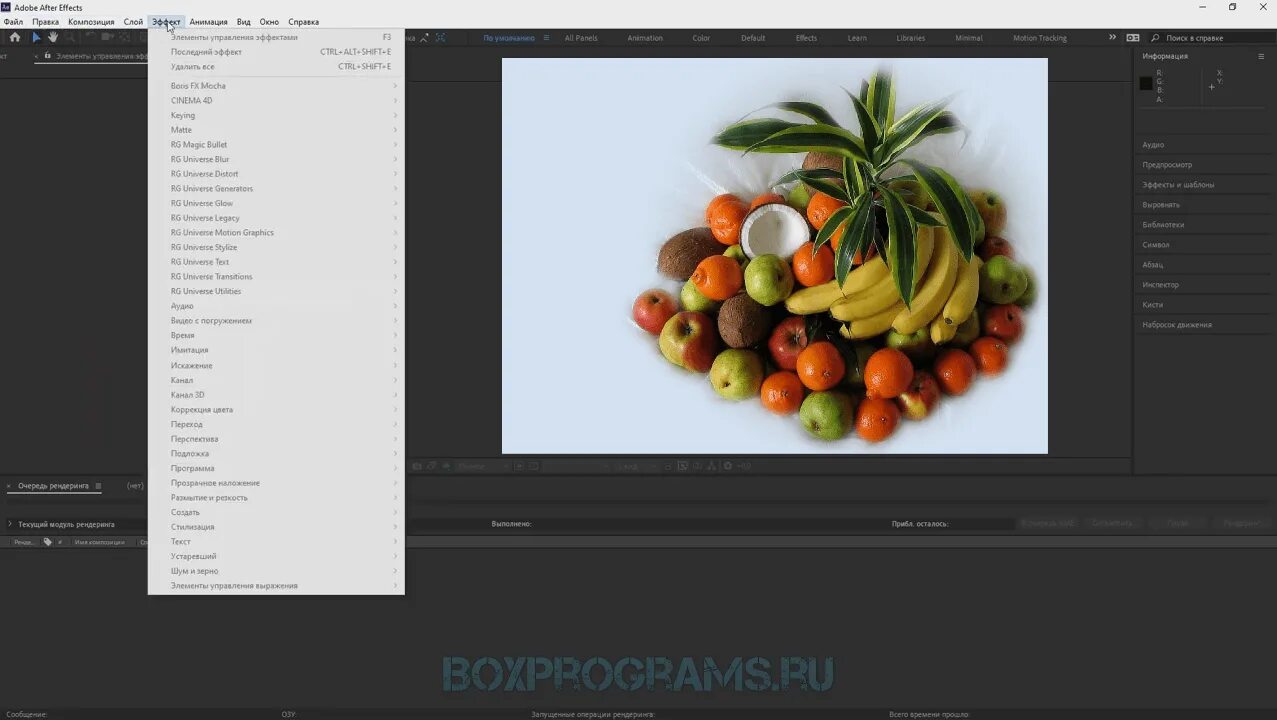Click the magnifier icon beside help search
1277x720 pixels.
pos(1155,37)
